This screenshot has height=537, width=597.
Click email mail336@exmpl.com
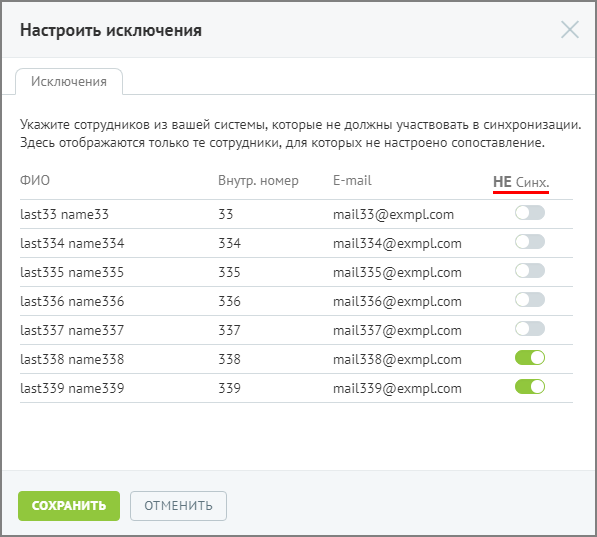(397, 301)
